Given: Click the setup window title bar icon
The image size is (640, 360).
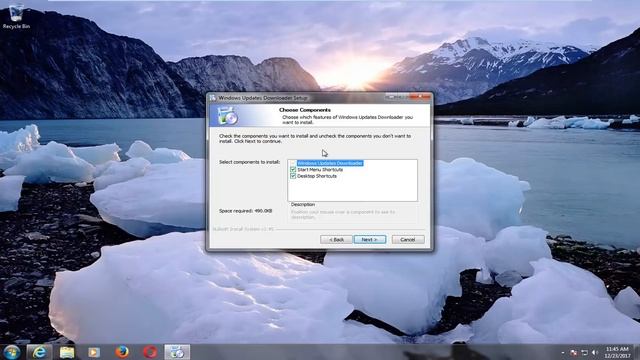Looking at the screenshot, I should pos(213,98).
